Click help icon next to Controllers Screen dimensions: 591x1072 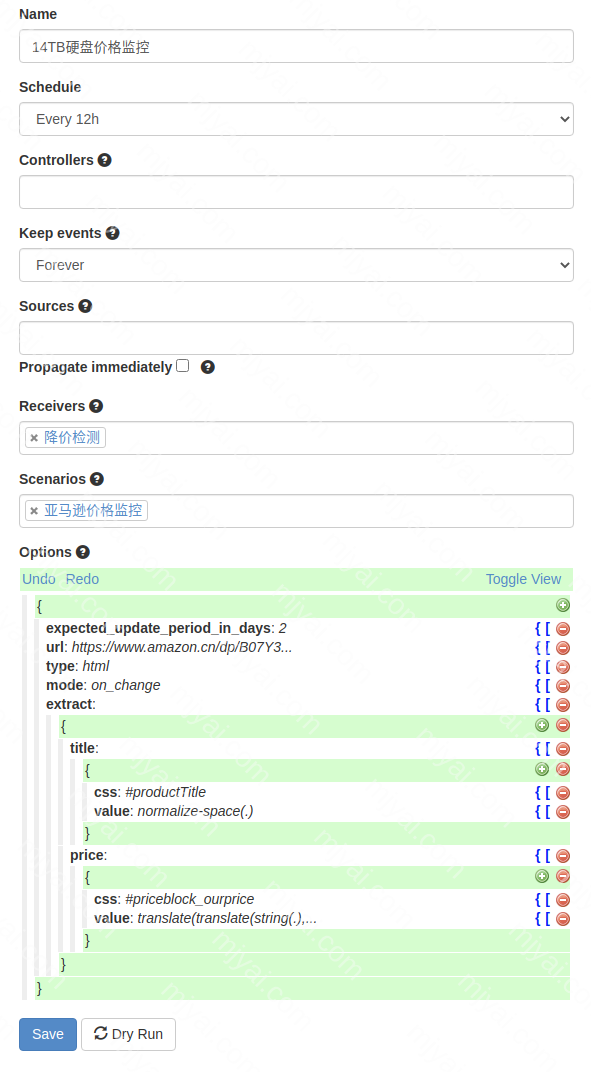(x=105, y=160)
